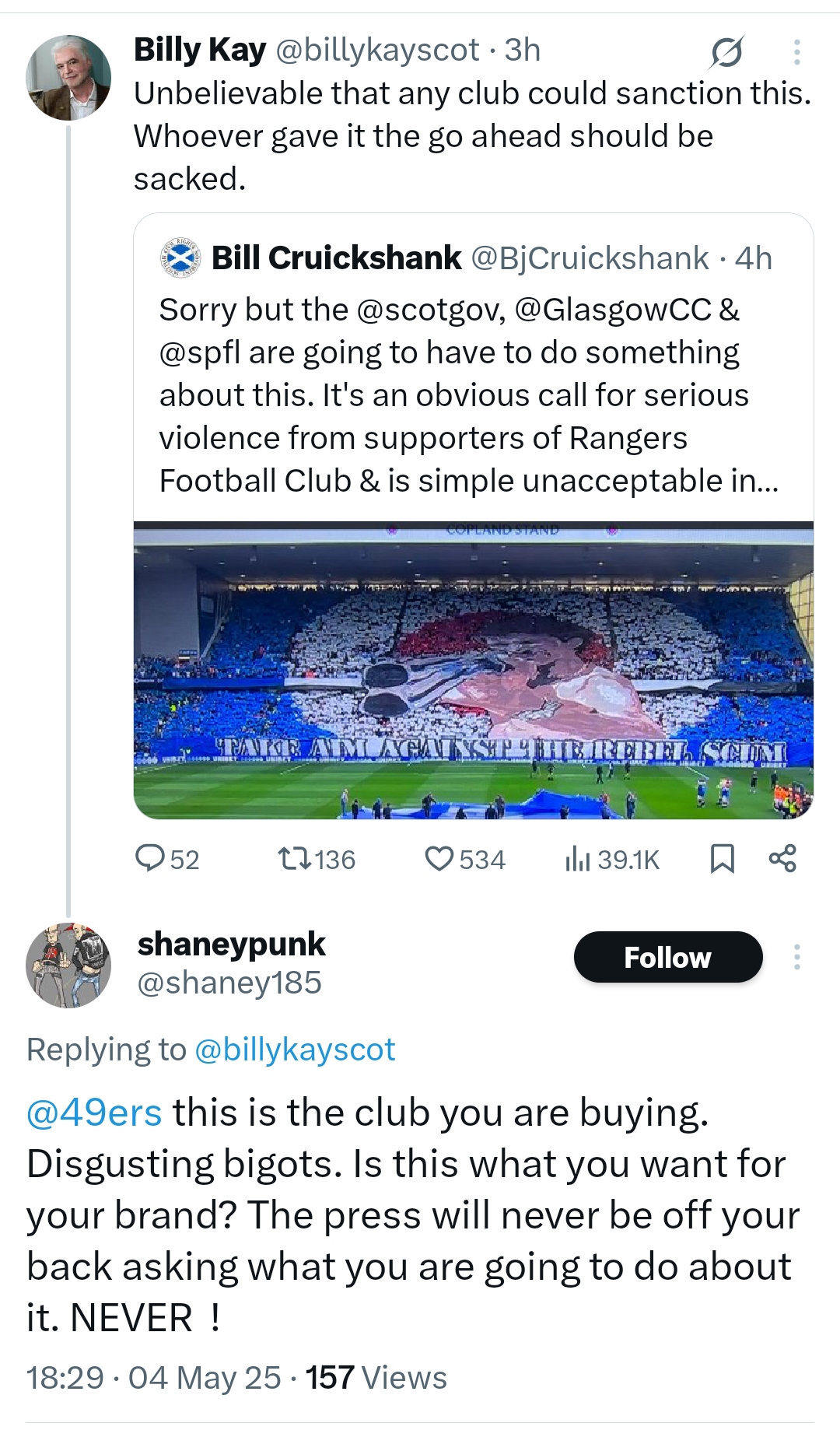Click the reply icon showing 52
Screen dimensions: 840x1451
click(167, 859)
